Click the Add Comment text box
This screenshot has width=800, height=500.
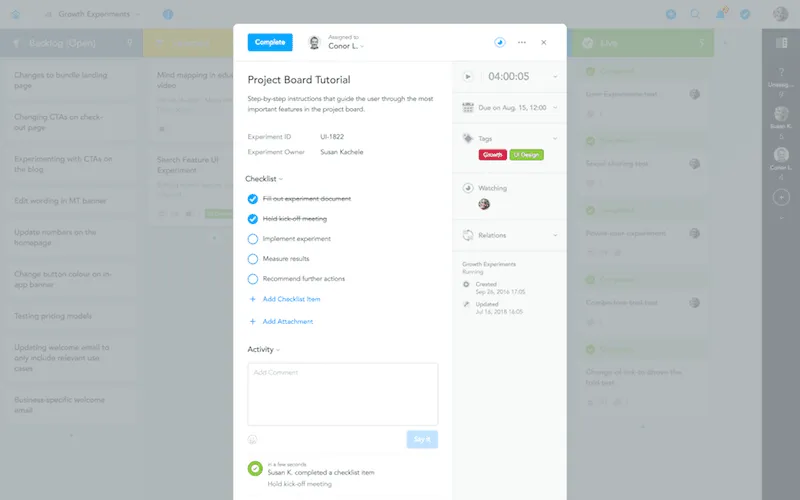343,394
